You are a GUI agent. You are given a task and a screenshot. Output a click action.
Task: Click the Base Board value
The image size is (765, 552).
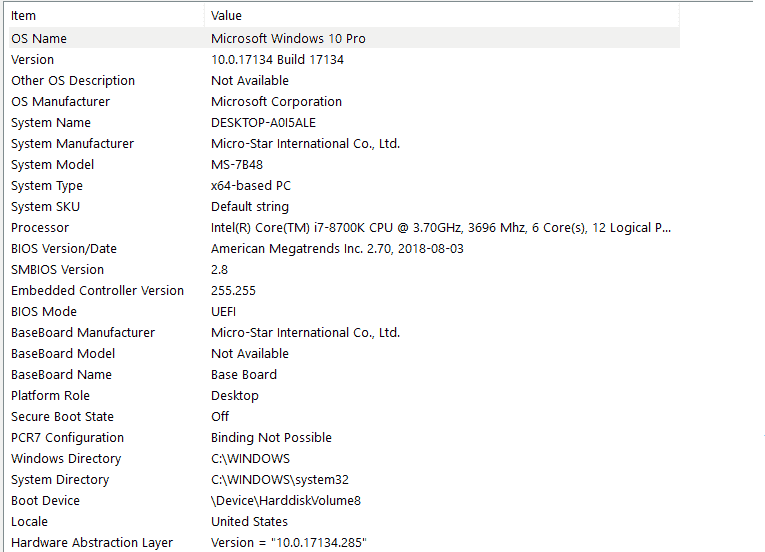(244, 374)
